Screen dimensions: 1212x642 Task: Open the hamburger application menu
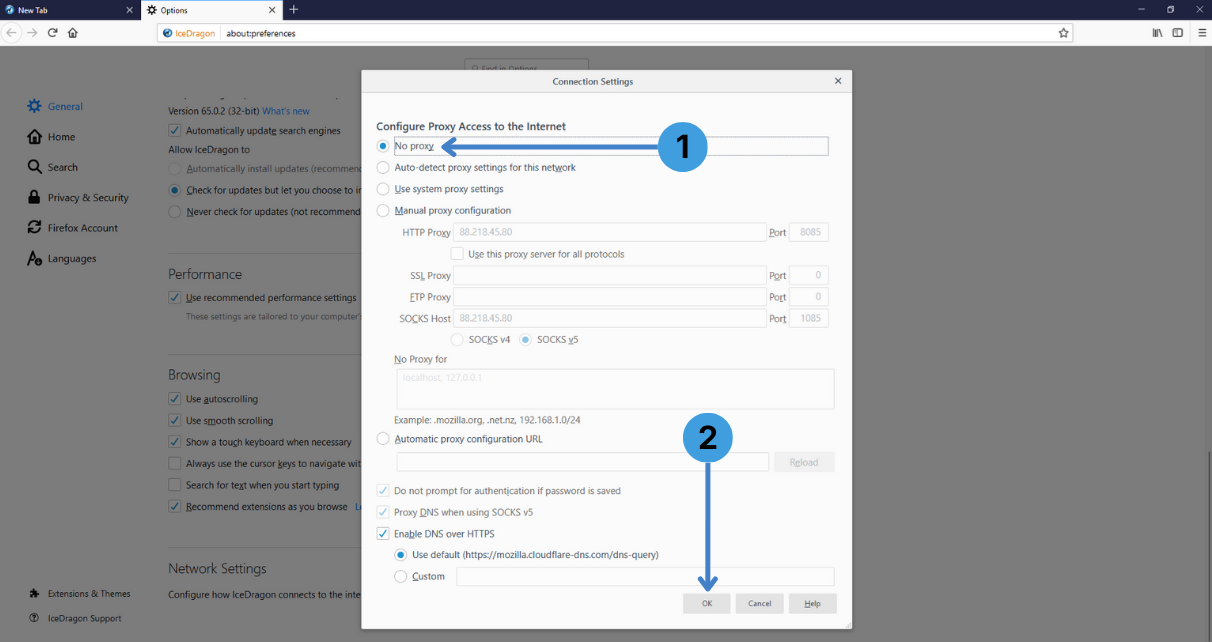pos(1201,33)
